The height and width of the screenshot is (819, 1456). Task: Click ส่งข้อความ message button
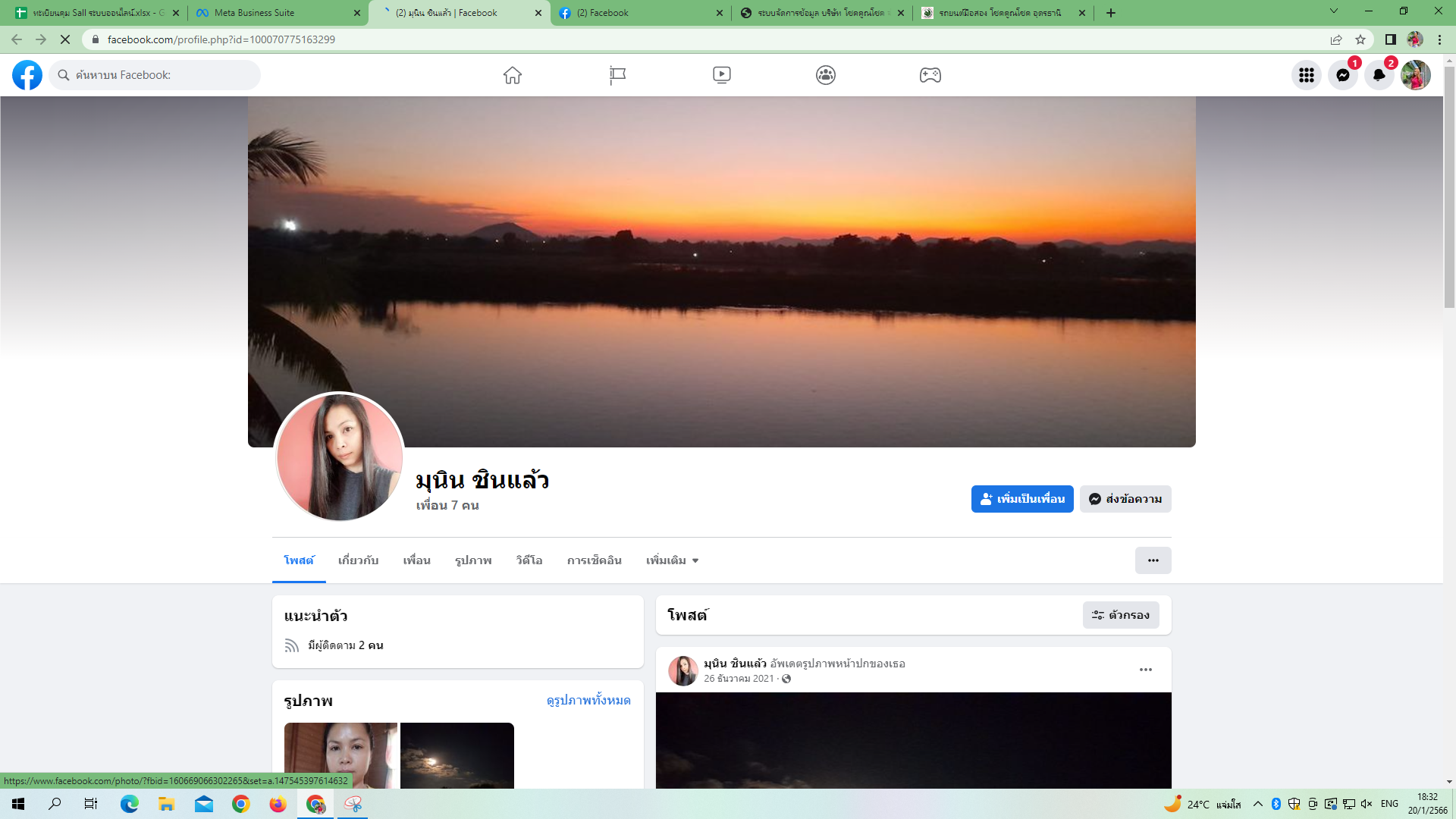pyautogui.click(x=1125, y=499)
